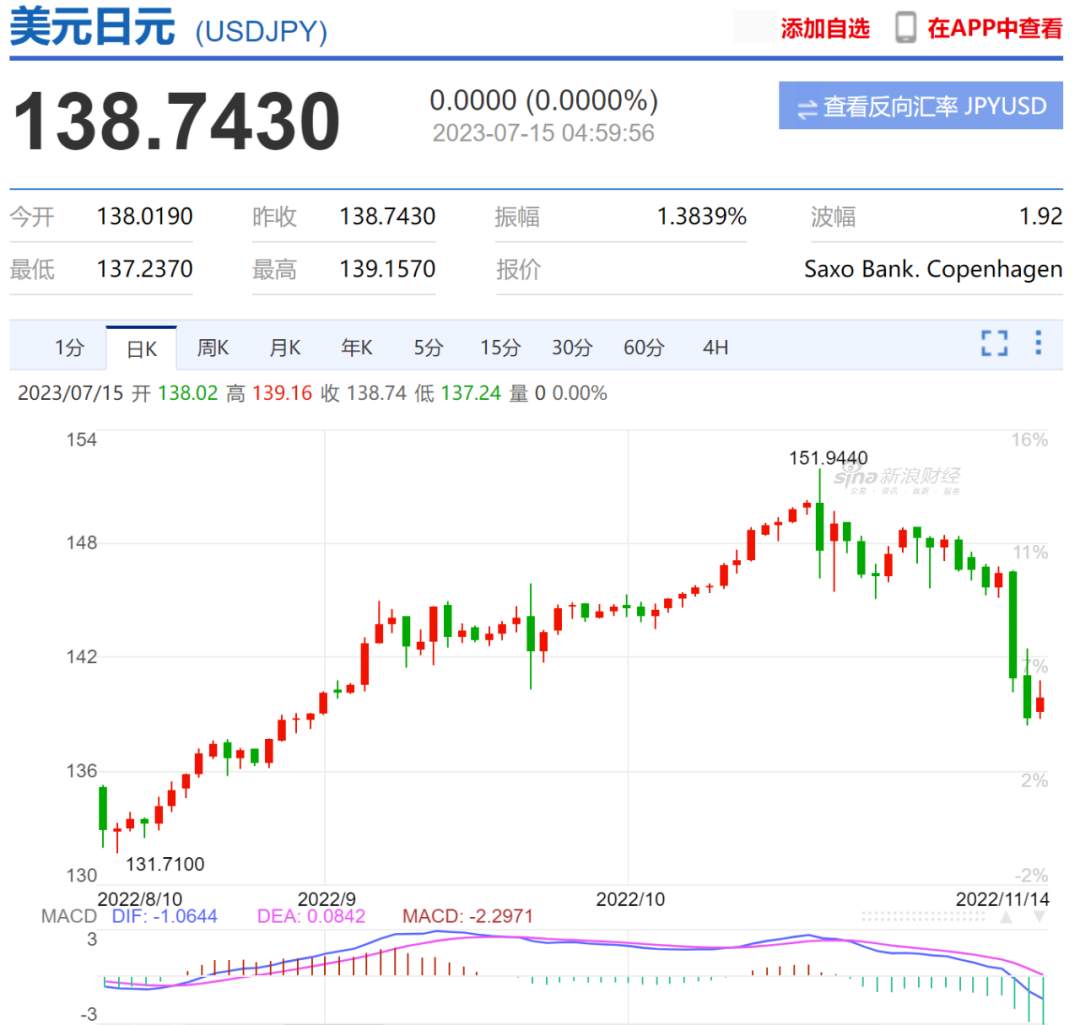
Task: Click the sina 新浪财经 watermark logo
Action: pos(897,479)
